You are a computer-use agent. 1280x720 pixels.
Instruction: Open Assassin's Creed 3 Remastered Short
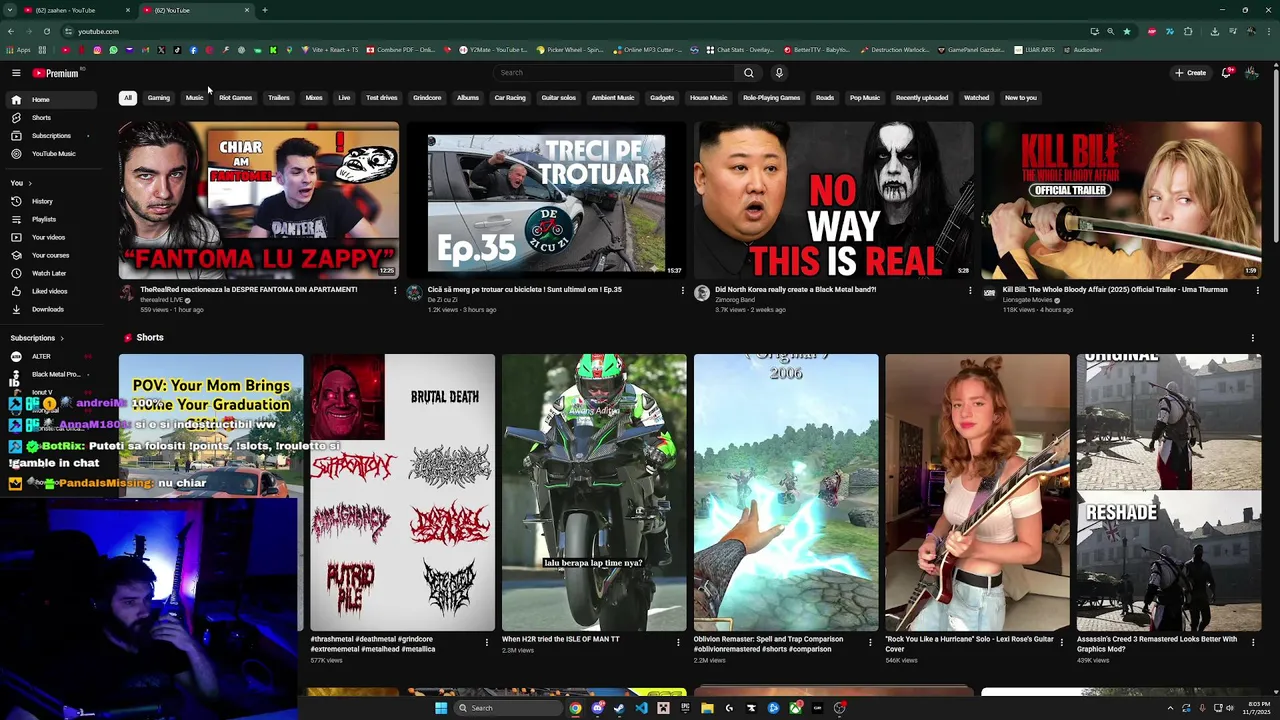(1169, 493)
